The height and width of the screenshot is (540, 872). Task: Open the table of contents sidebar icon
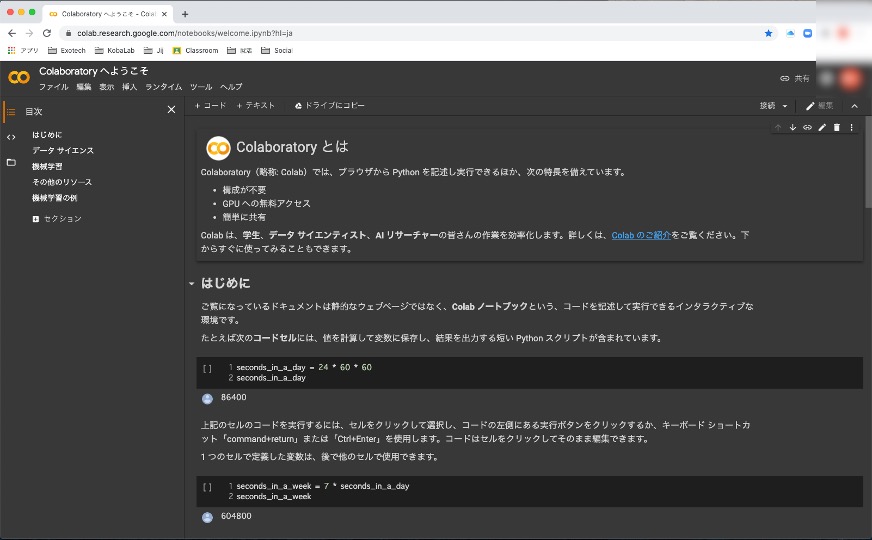pyautogui.click(x=11, y=112)
